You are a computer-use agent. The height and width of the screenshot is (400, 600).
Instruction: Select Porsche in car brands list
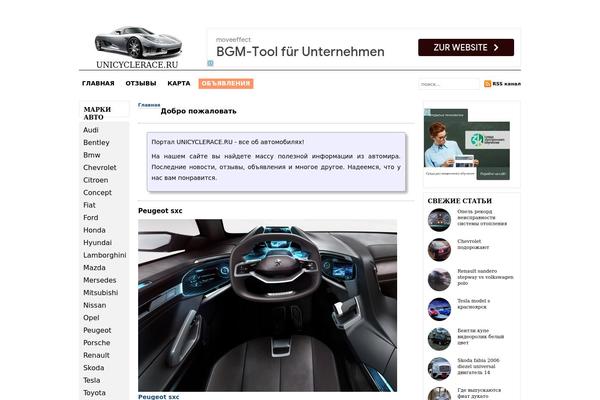(96, 343)
